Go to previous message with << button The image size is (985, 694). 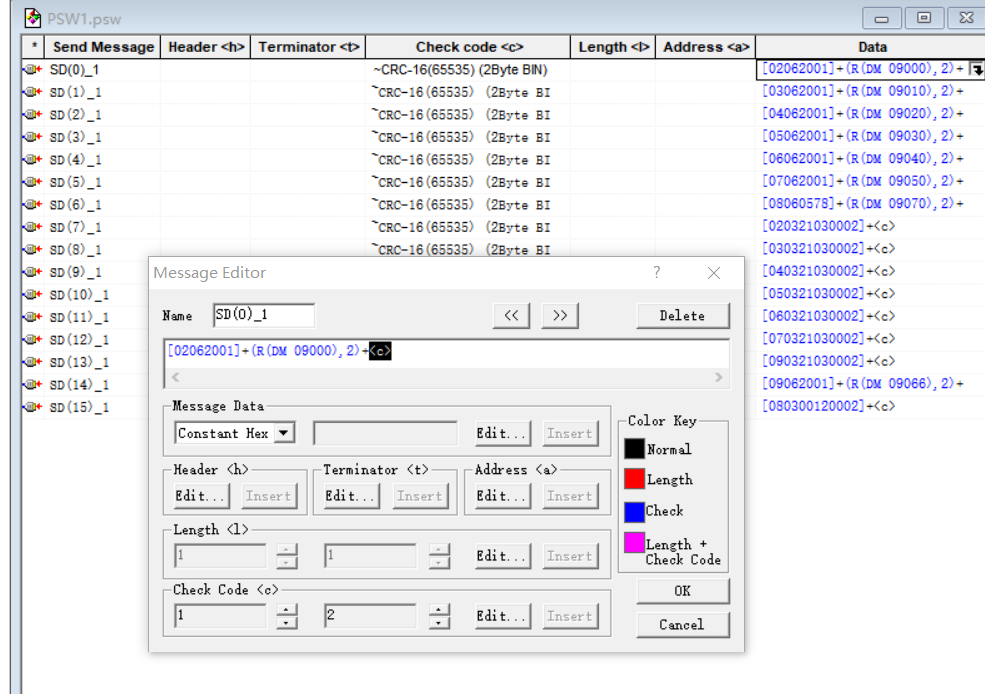(x=511, y=316)
